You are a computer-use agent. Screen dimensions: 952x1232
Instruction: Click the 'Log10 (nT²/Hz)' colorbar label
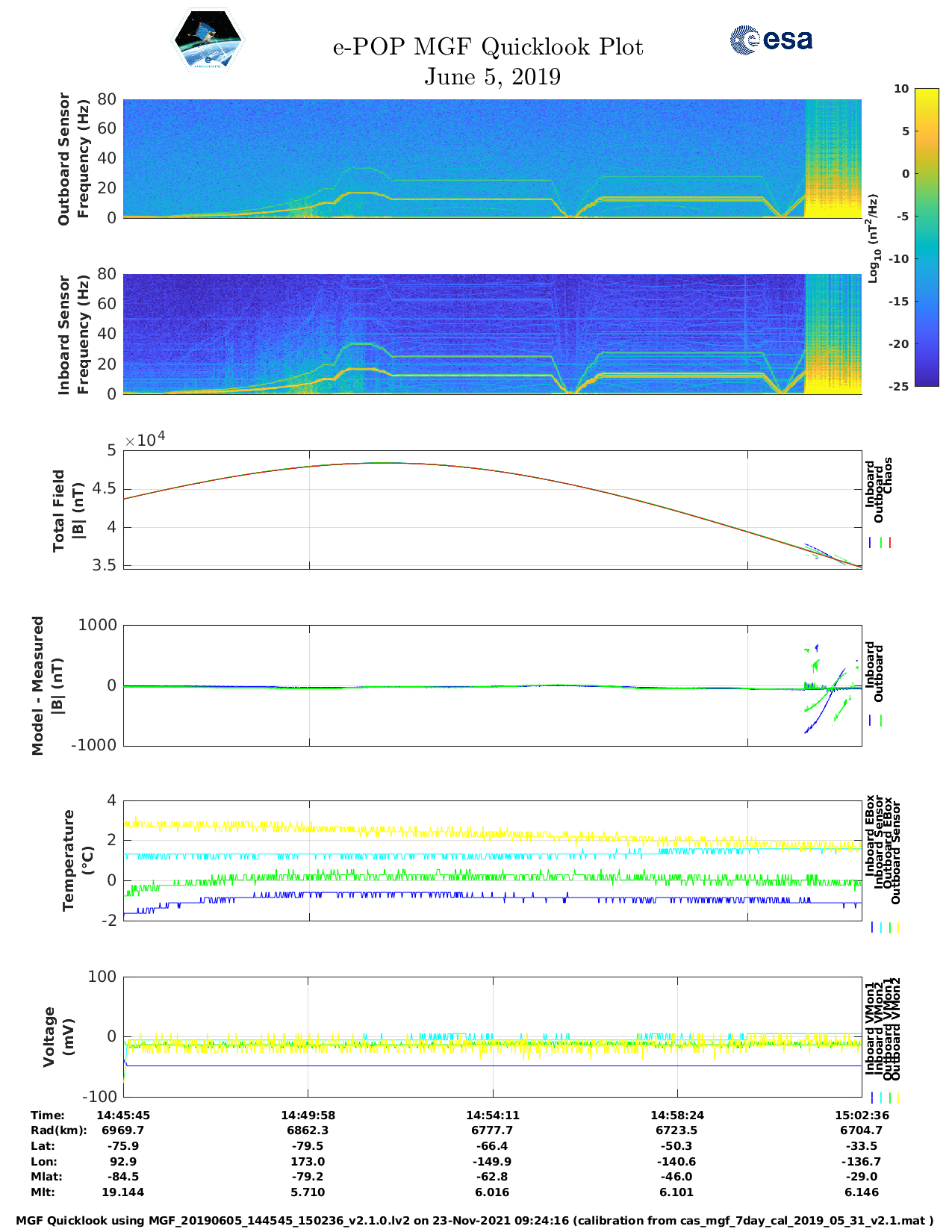(x=873, y=238)
